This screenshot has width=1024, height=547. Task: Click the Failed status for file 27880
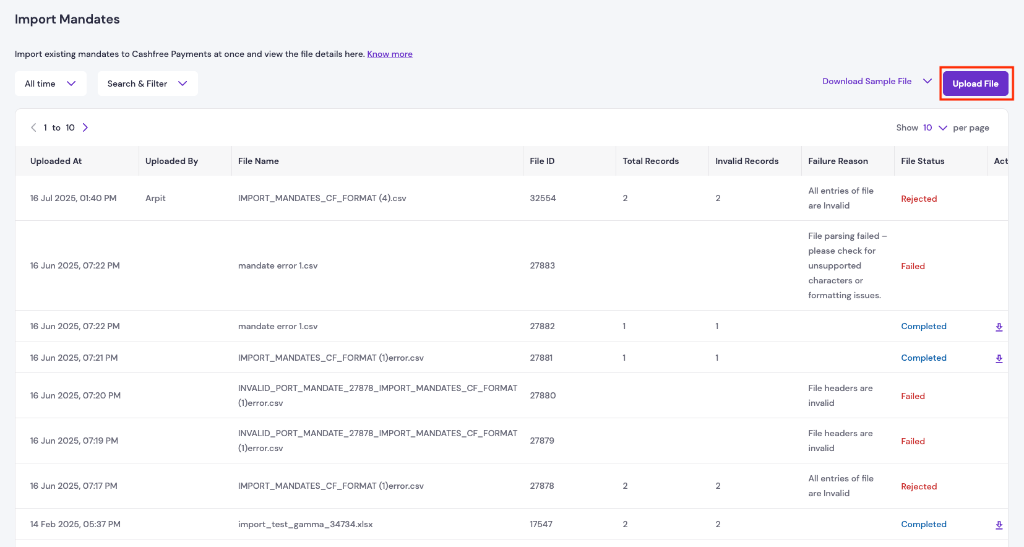click(913, 396)
